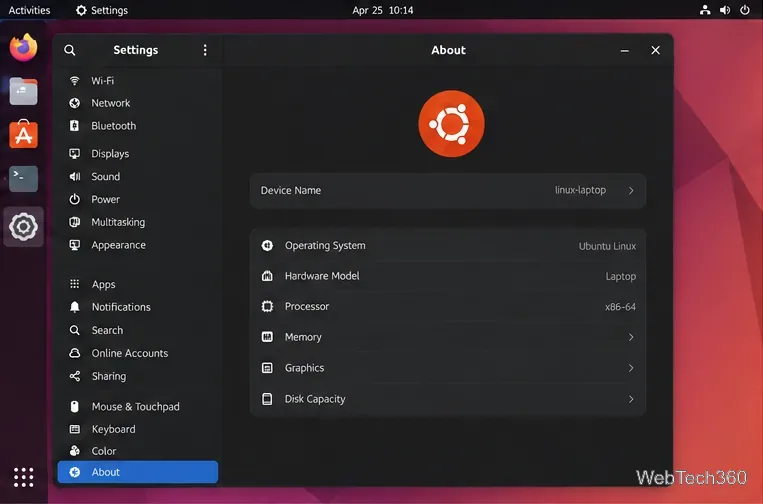Click the Notifications bell icon
The width and height of the screenshot is (763, 504).
[74, 307]
